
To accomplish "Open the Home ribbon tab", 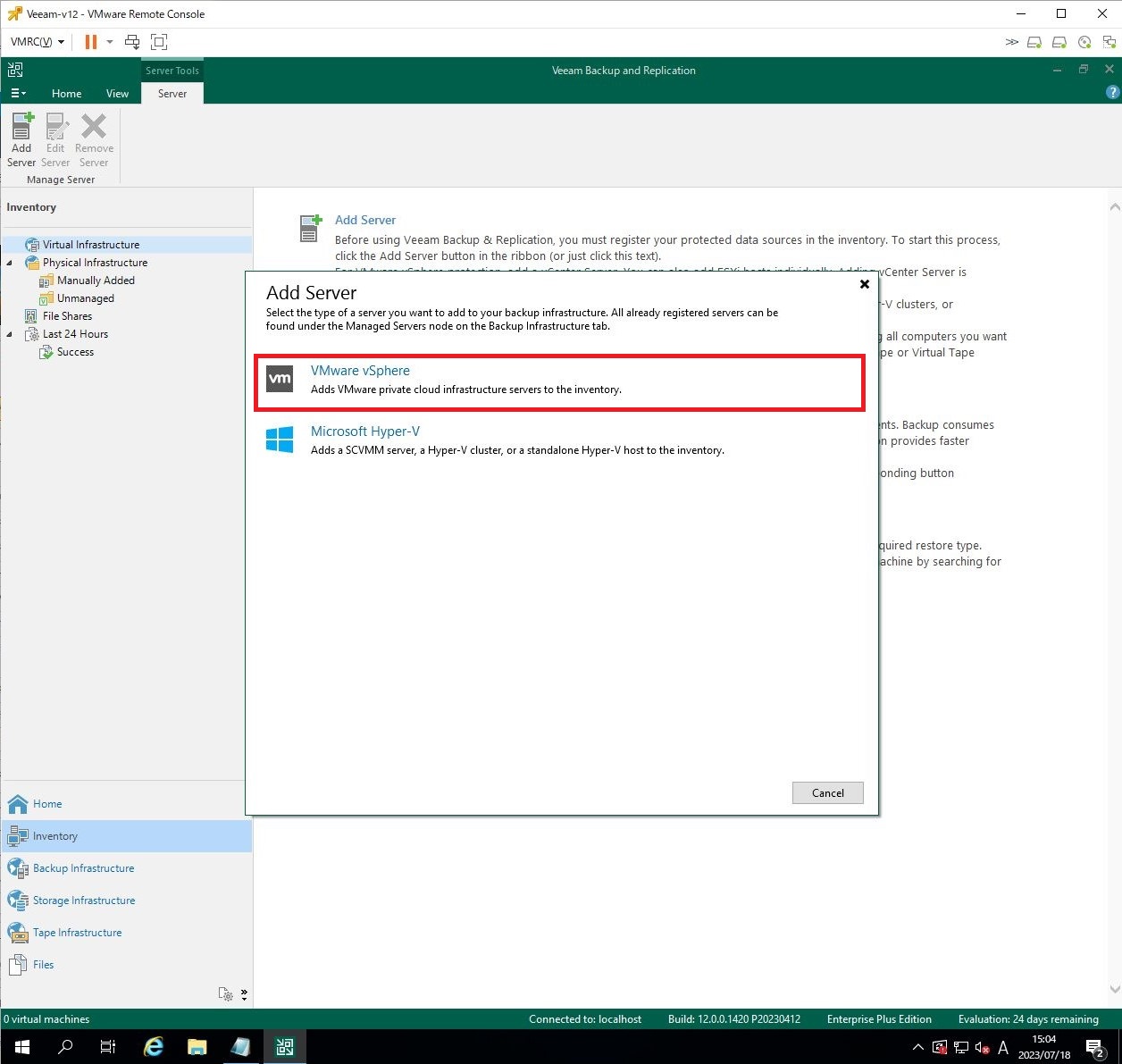I will coord(66,93).
